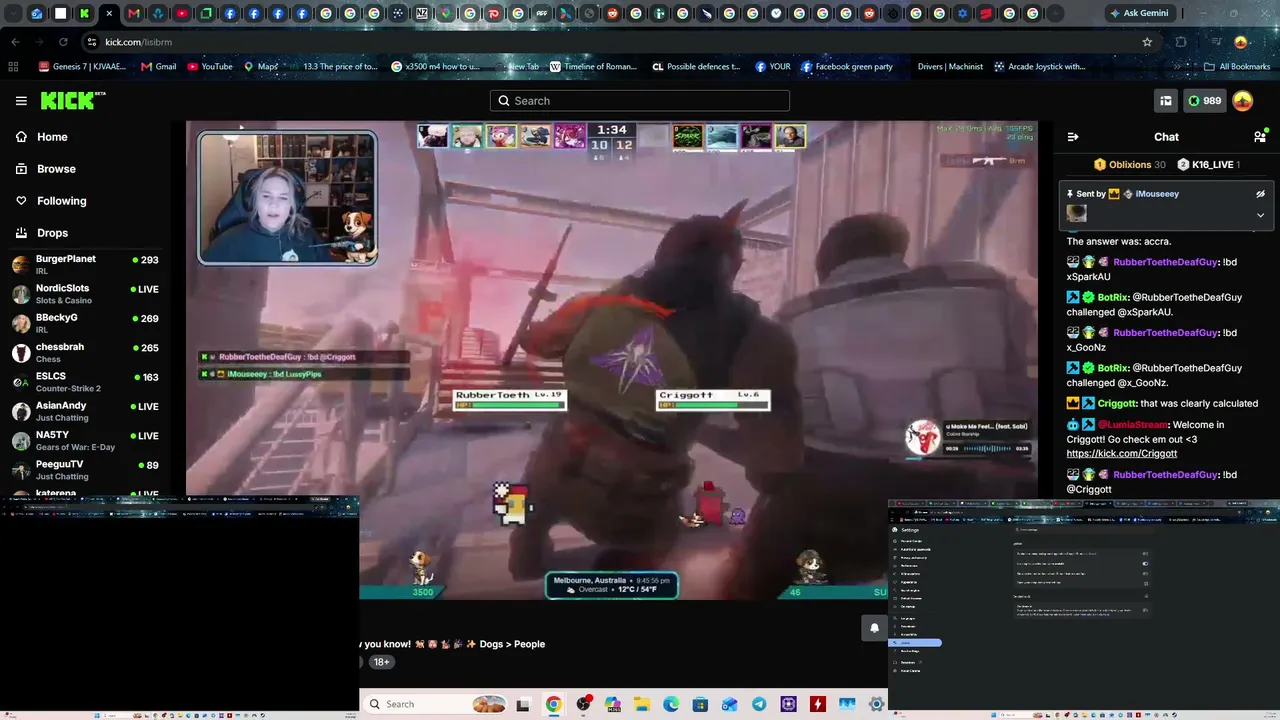This screenshot has width=1280, height=720.
Task: Open Google Chrome from the taskbar
Action: tap(553, 704)
